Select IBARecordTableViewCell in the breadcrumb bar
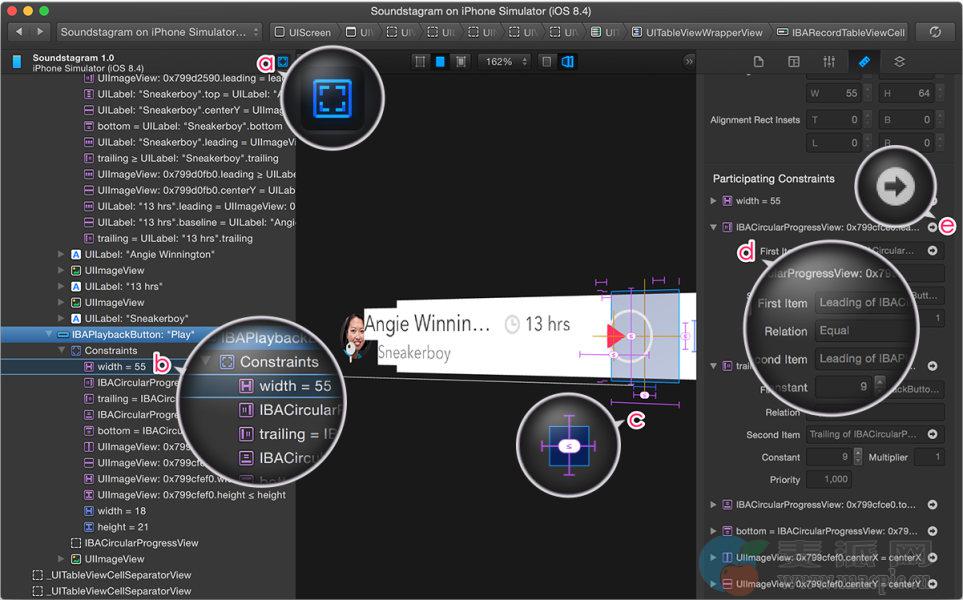 [840, 32]
